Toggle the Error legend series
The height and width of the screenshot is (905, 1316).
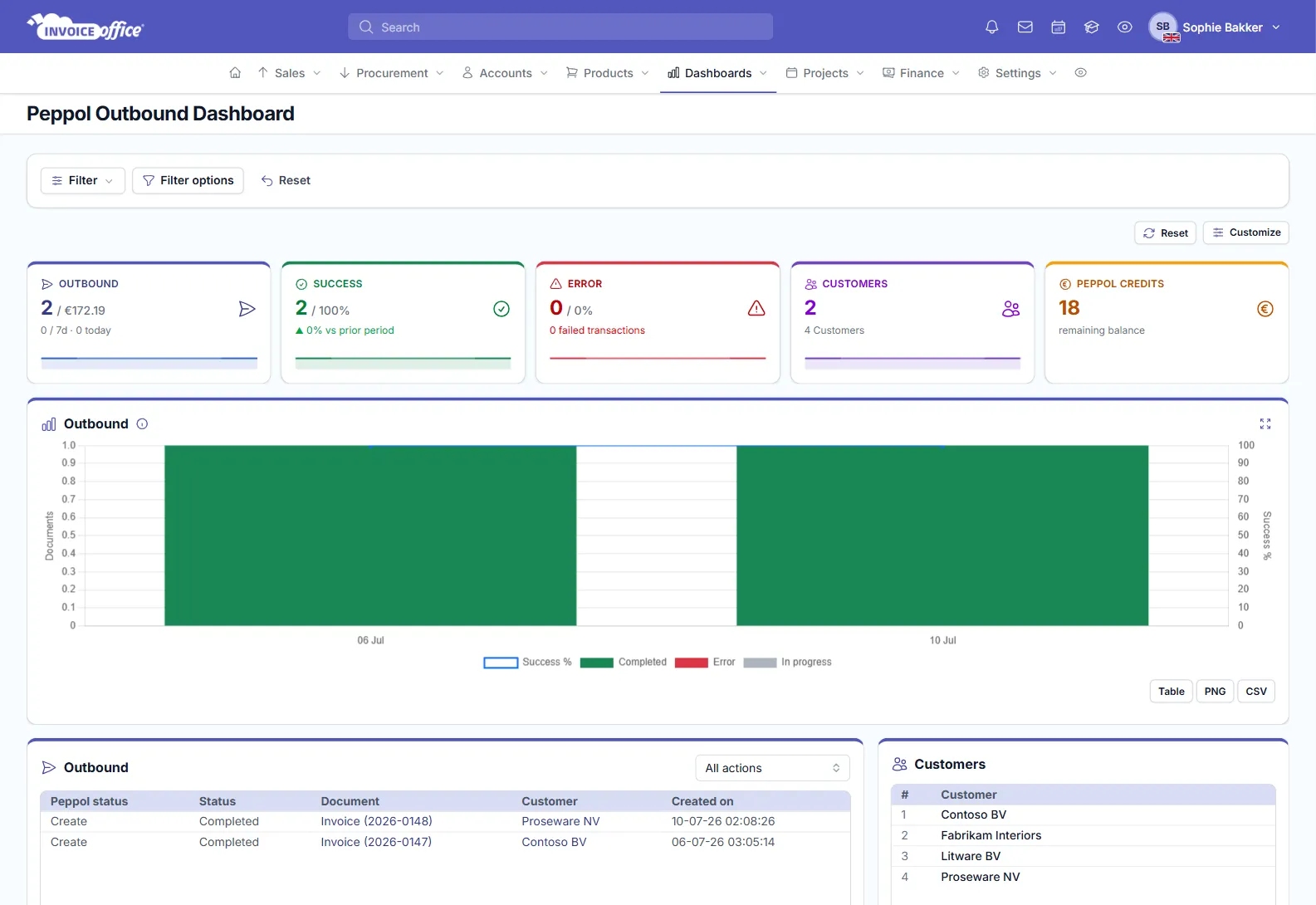(x=705, y=663)
